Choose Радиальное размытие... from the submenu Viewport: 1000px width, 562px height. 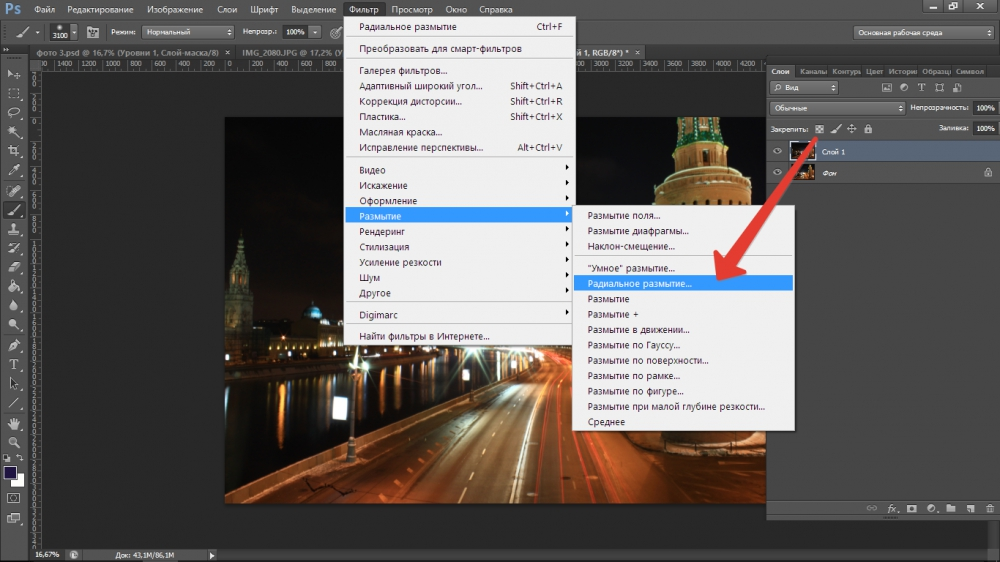(639, 284)
